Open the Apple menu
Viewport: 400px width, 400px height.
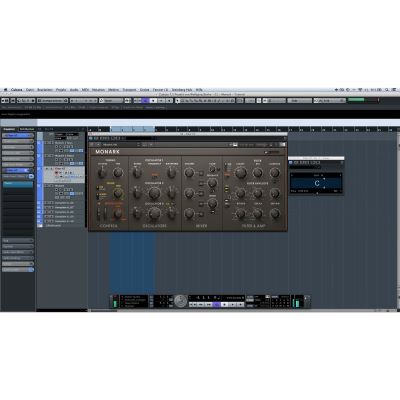(6, 90)
